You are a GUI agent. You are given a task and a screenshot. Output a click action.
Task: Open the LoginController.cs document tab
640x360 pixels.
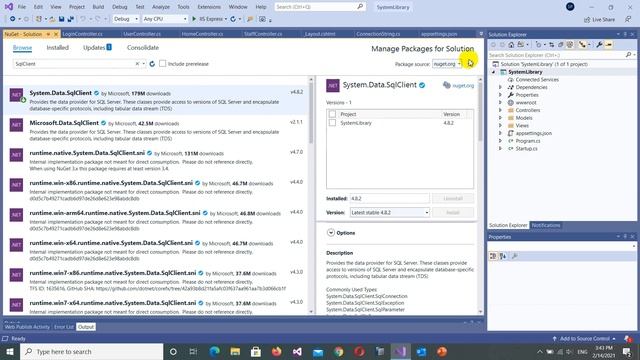(x=82, y=34)
